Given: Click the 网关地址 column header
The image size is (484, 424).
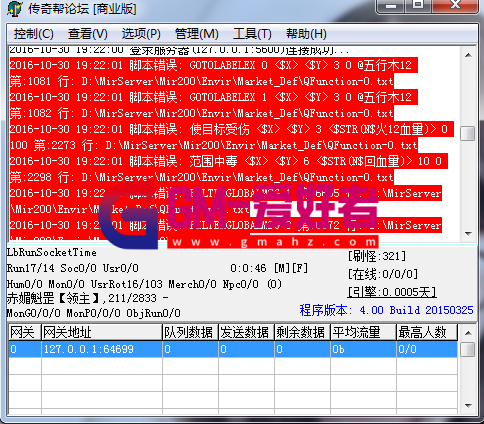Looking at the screenshot, I should [x=102, y=332].
